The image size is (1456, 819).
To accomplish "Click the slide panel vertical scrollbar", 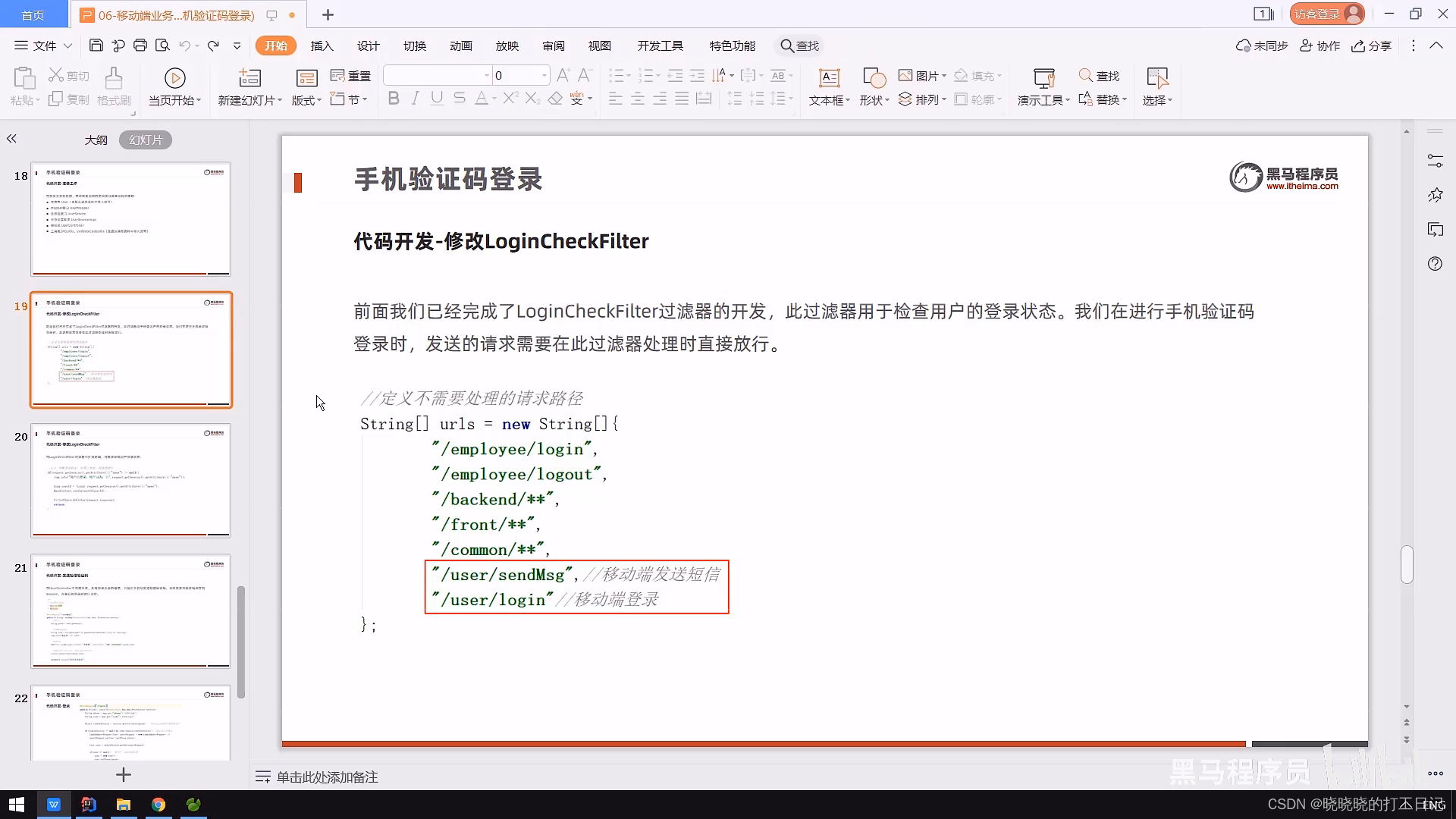I will [241, 642].
